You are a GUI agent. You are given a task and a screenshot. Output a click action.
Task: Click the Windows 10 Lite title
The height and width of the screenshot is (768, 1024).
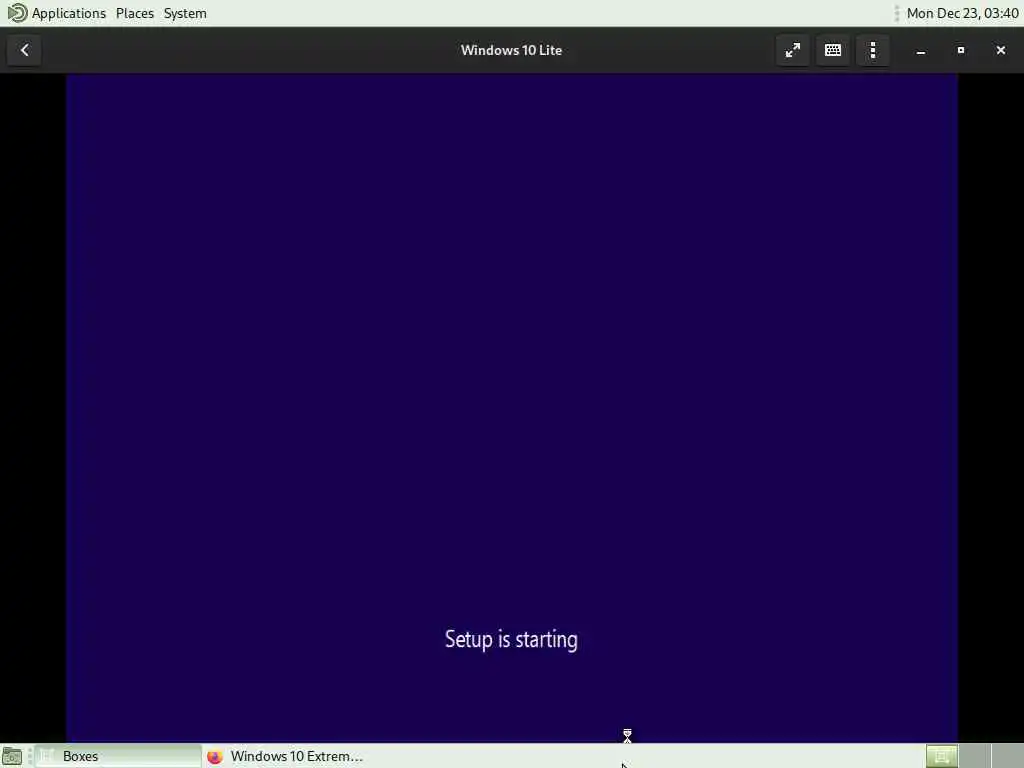tap(511, 50)
